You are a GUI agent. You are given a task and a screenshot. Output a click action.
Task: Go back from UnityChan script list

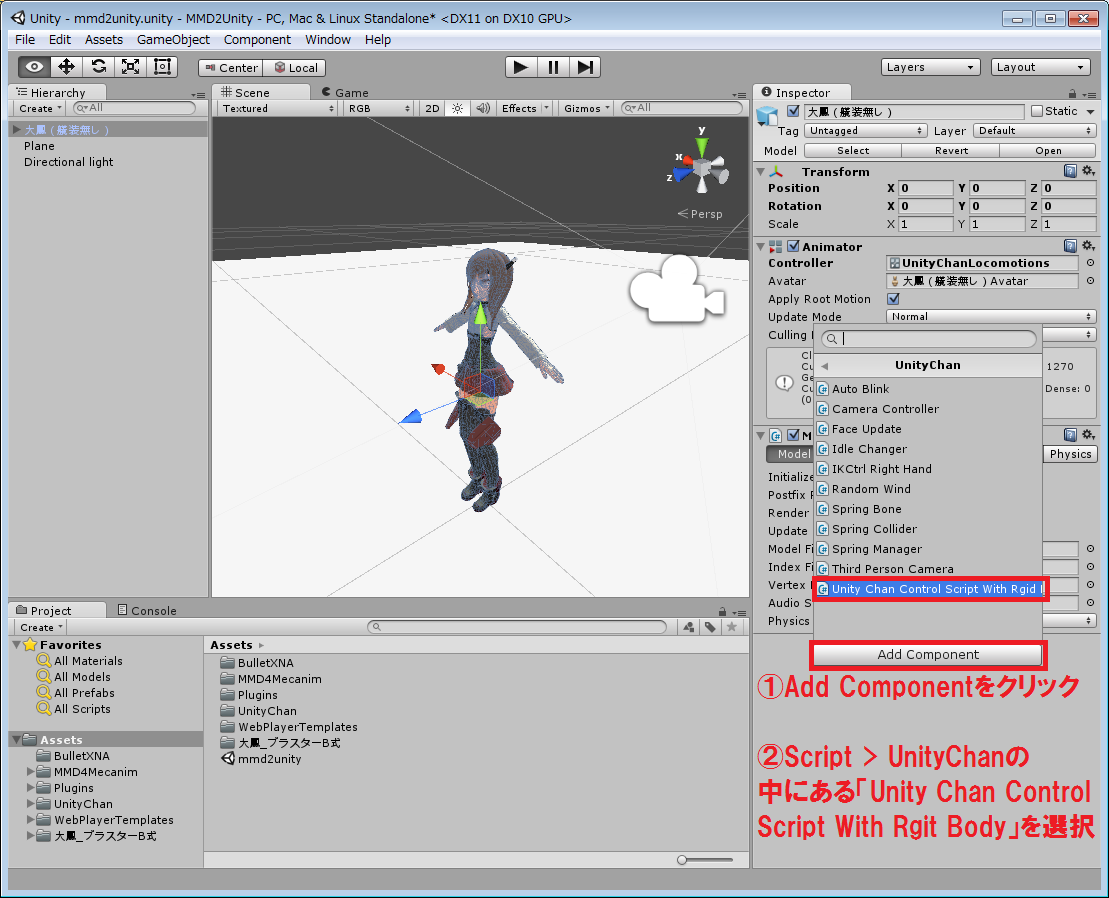click(x=825, y=366)
